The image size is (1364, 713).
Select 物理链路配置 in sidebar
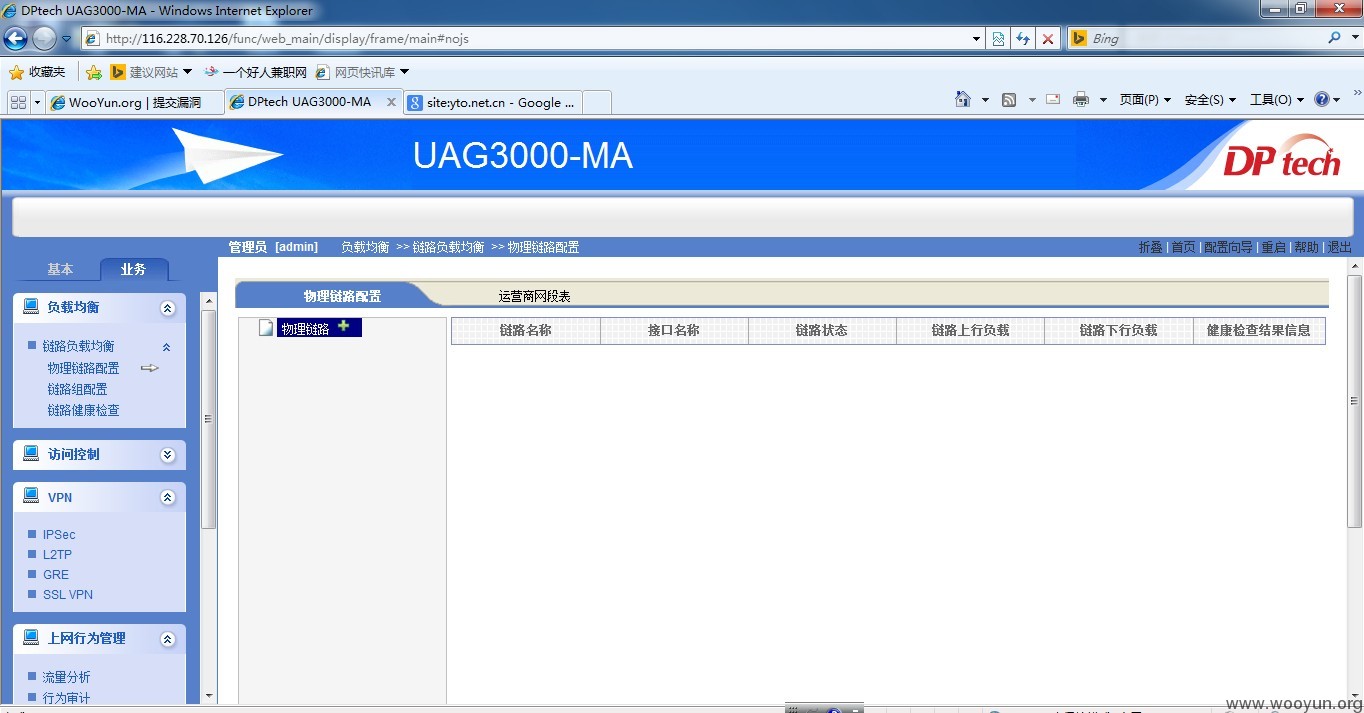pyautogui.click(x=83, y=368)
